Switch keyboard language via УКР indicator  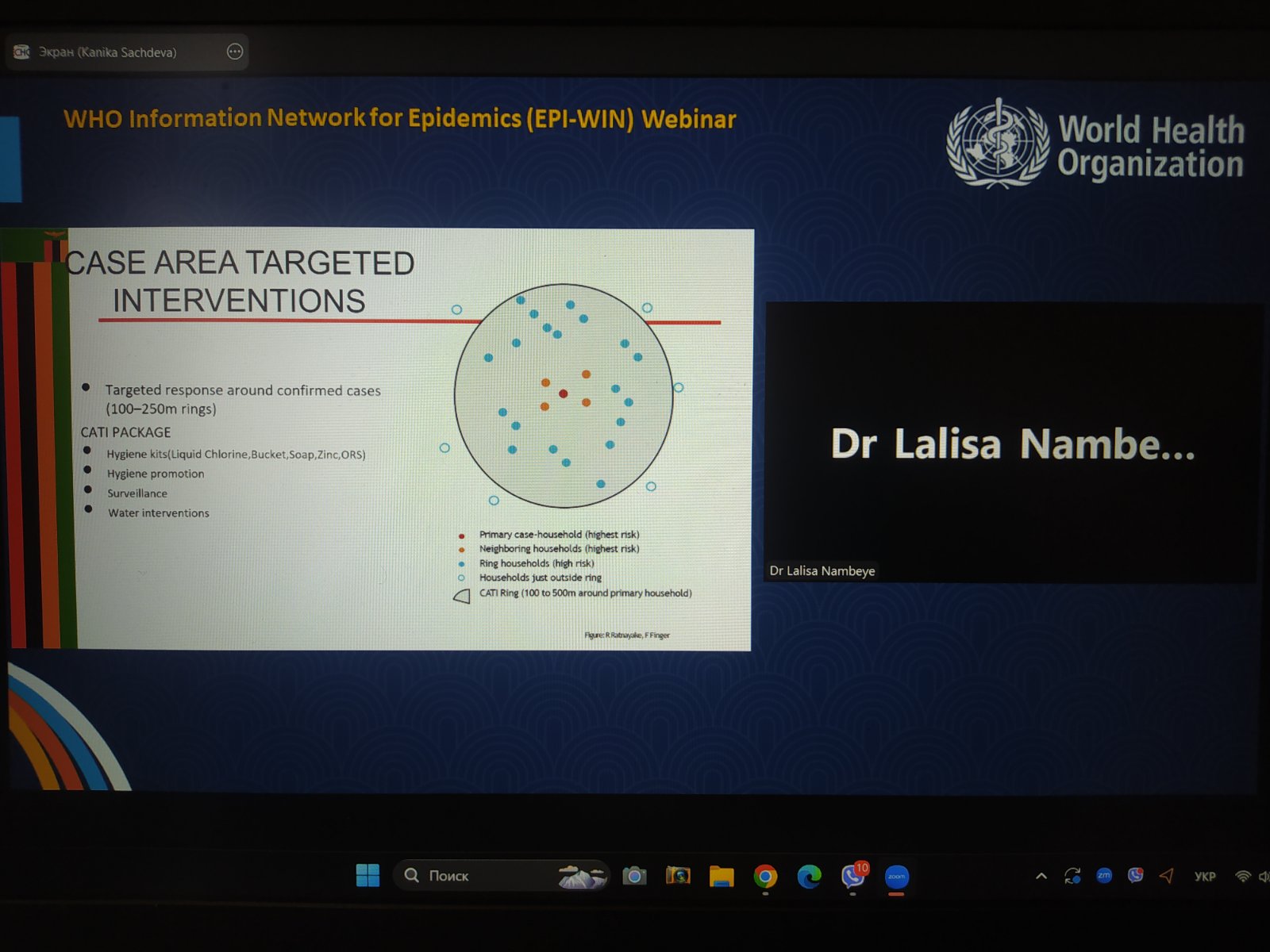tap(1205, 877)
